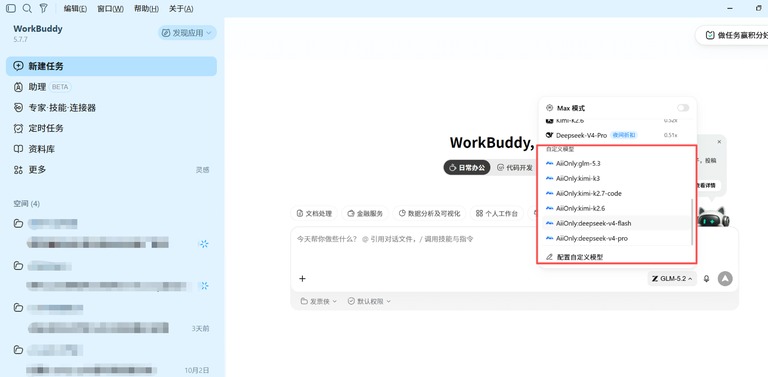Start a new task via 新建任务
Viewport: 768px width, 377px height.
pyautogui.click(x=111, y=66)
